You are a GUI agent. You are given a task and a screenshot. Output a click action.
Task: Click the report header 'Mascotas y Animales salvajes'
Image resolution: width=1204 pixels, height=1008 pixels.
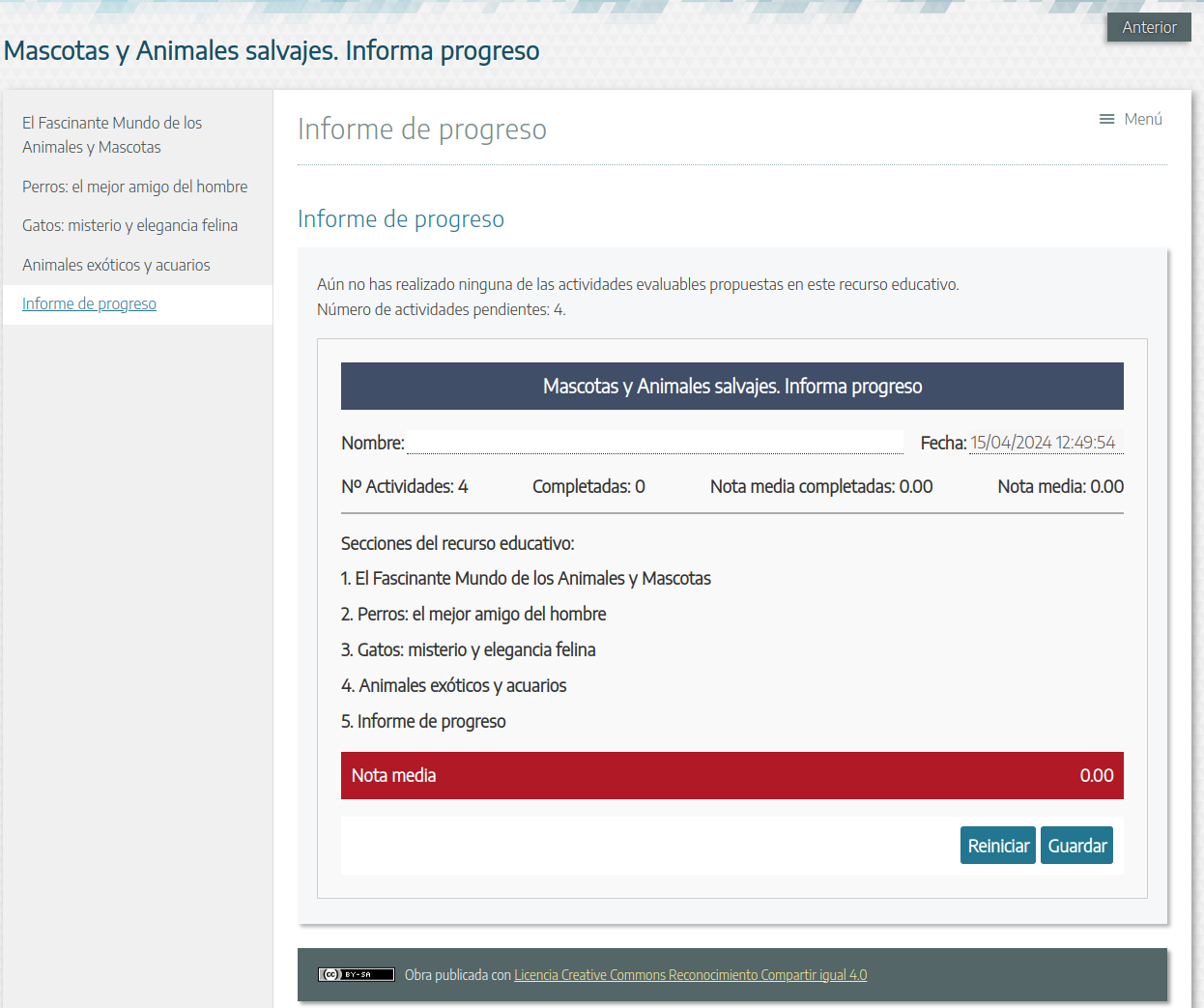(731, 386)
